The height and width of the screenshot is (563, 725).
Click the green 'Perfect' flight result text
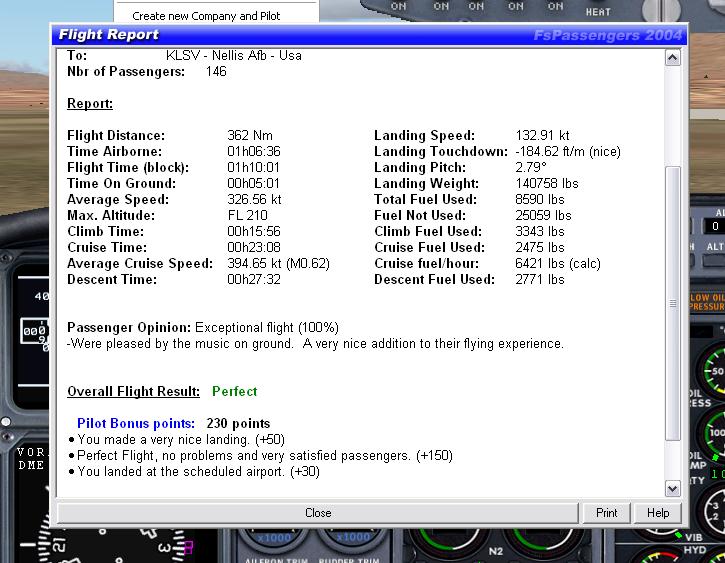(x=234, y=391)
